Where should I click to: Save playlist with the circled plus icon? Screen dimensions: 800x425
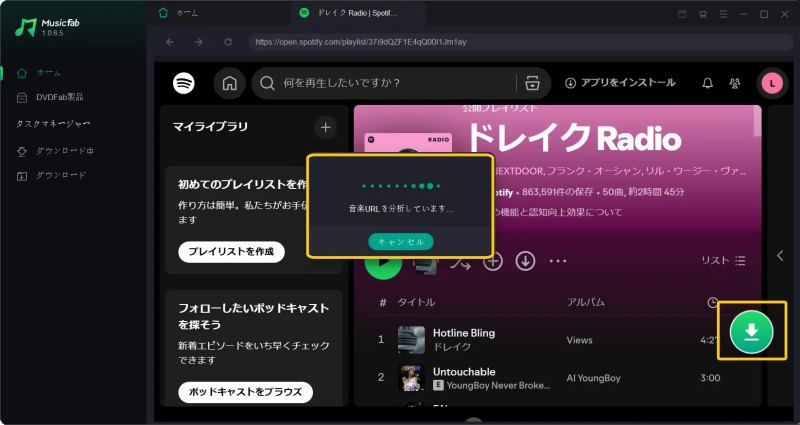(493, 261)
